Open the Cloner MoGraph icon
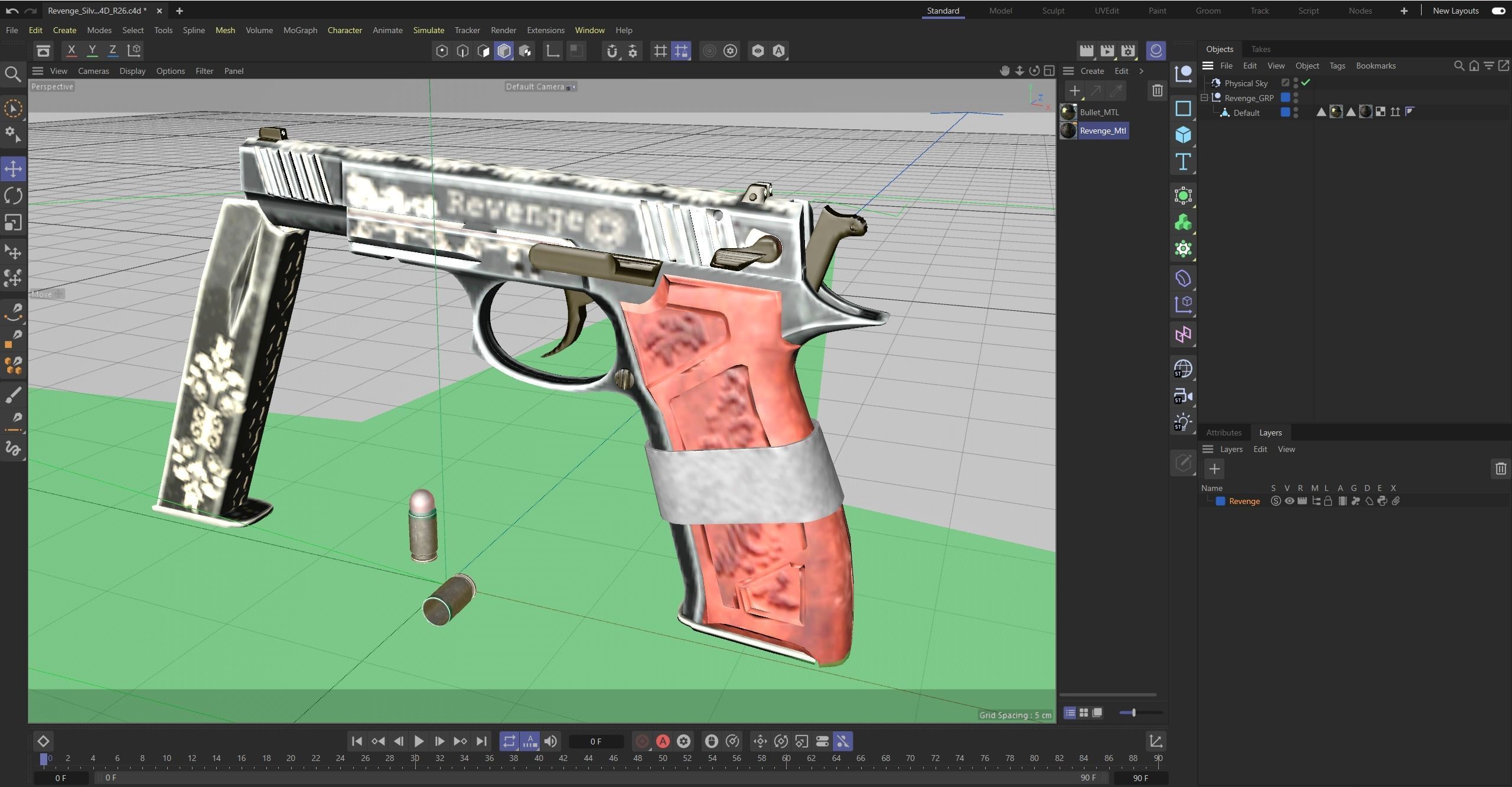Image resolution: width=1512 pixels, height=787 pixels. tap(1183, 223)
